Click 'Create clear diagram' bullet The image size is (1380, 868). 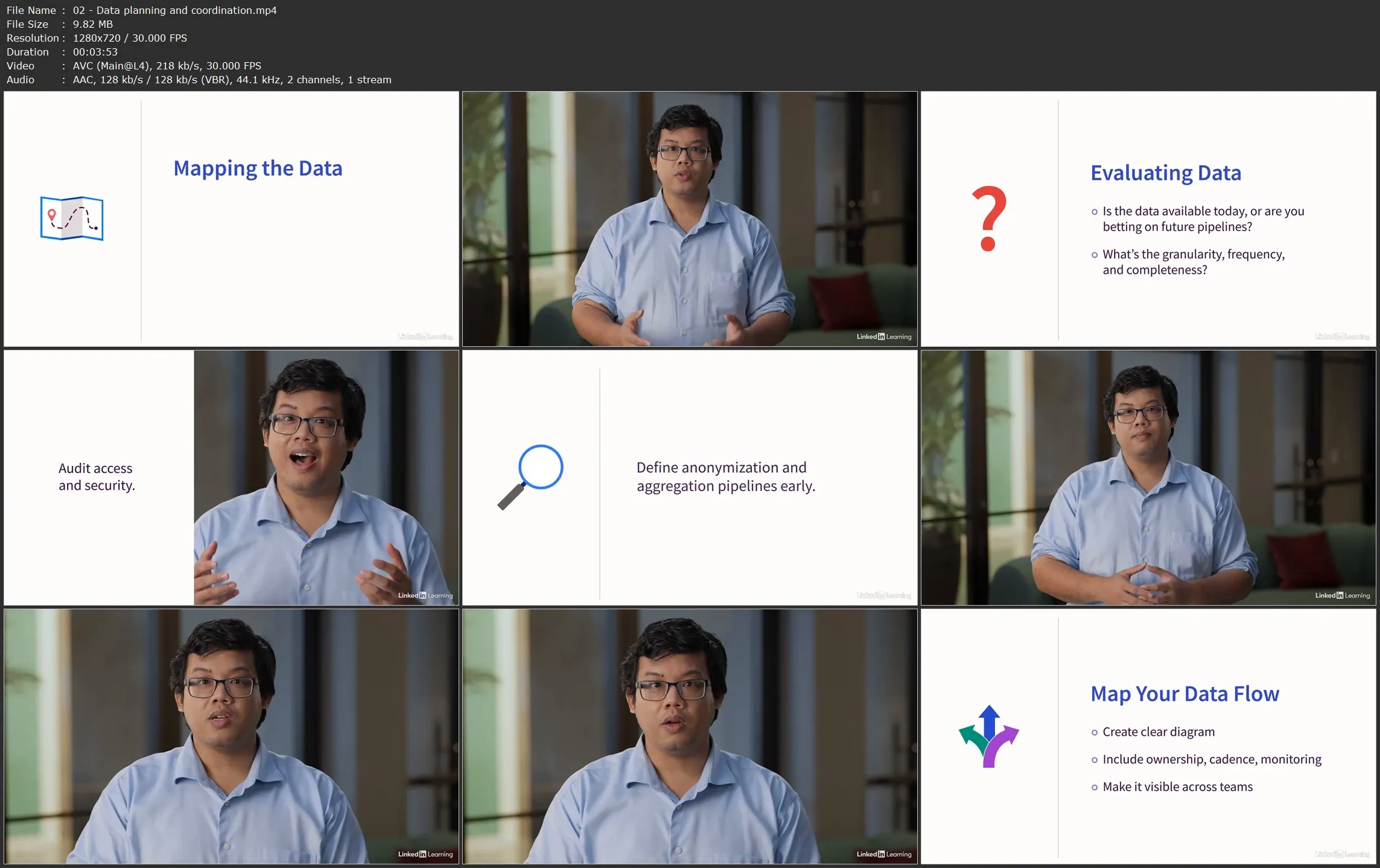click(1158, 732)
